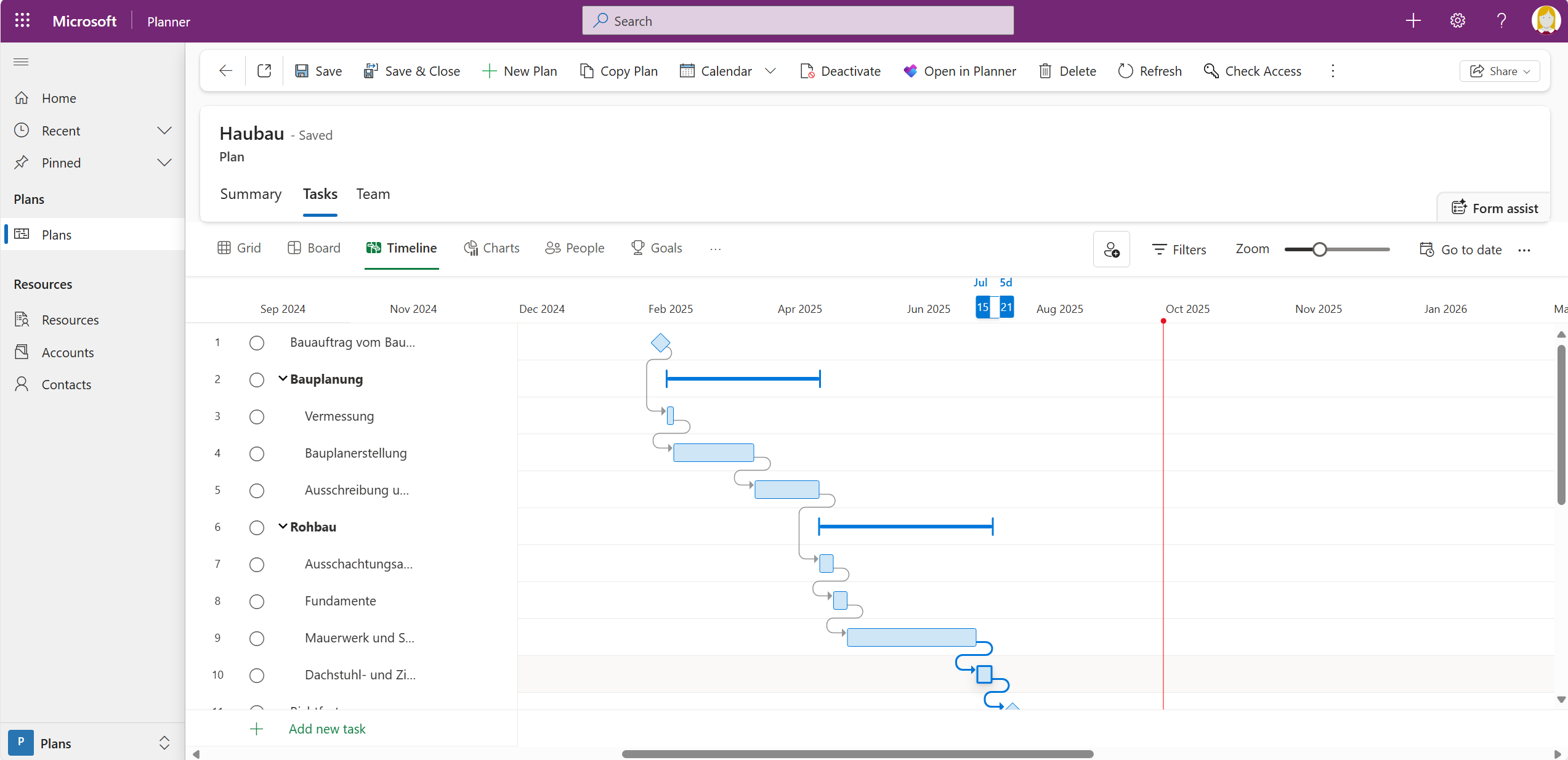
Task: Collapse the Bauplanung group
Action: pos(283,379)
